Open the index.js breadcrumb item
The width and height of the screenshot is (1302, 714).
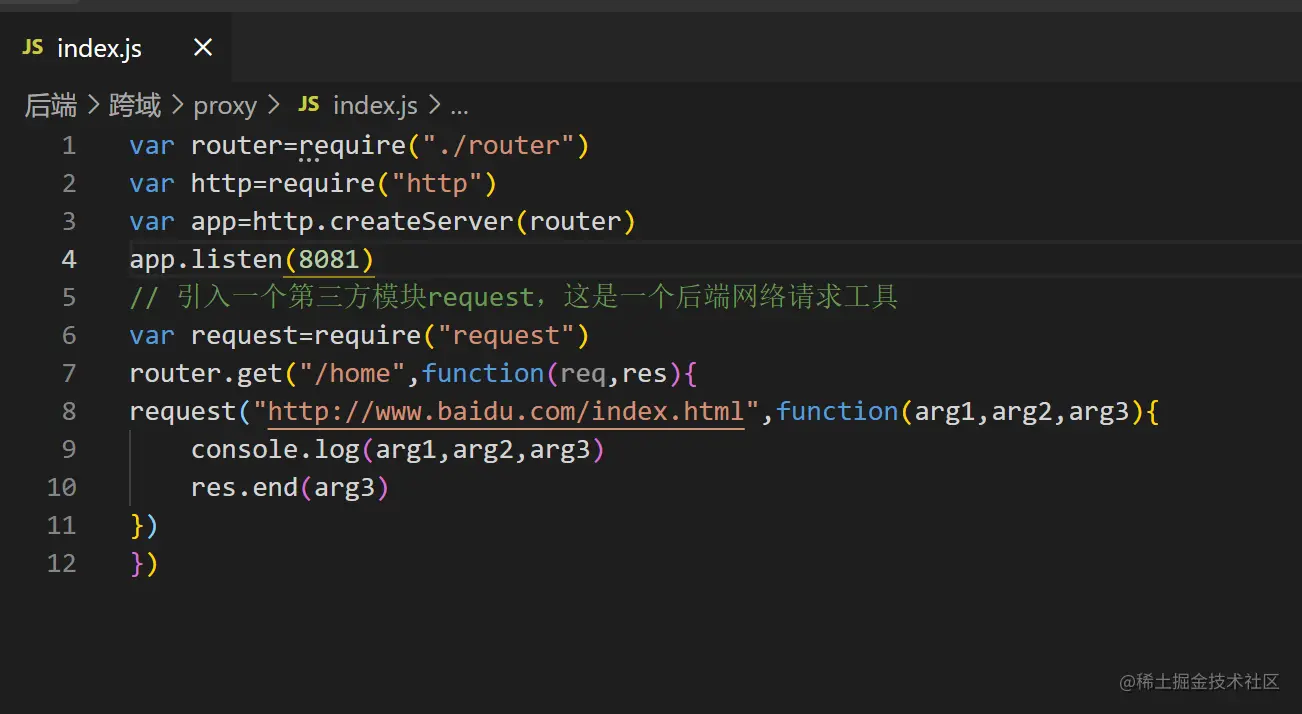click(375, 105)
